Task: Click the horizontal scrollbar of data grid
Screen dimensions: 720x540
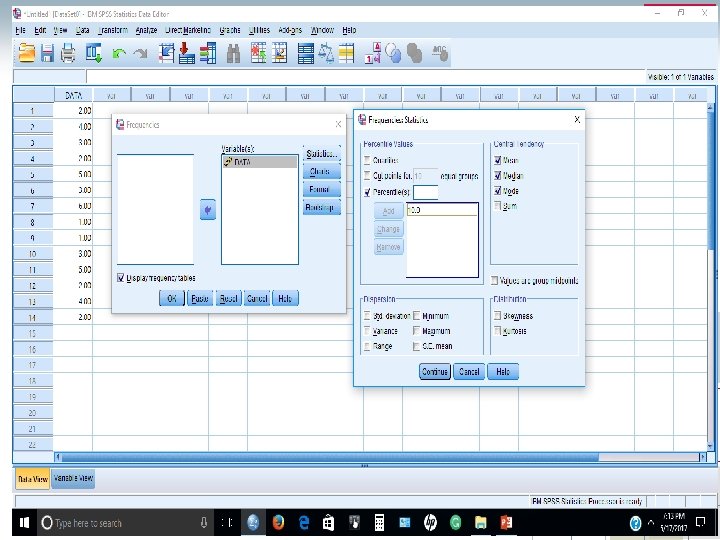Action: click(x=381, y=457)
